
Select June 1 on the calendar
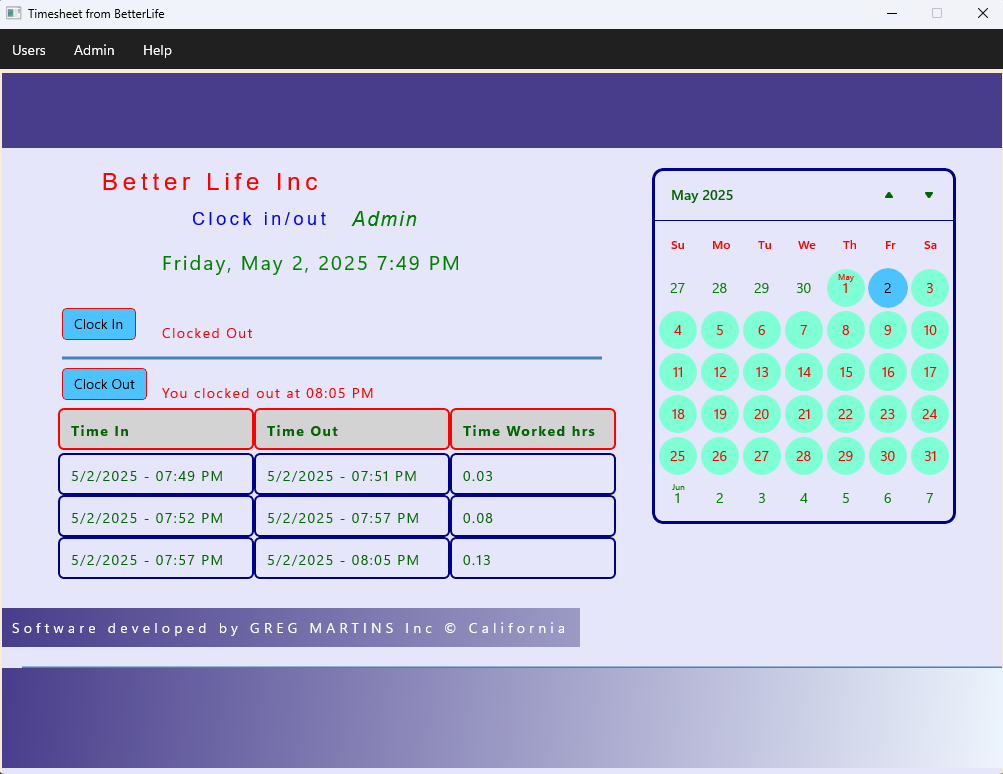pyautogui.click(x=677, y=497)
